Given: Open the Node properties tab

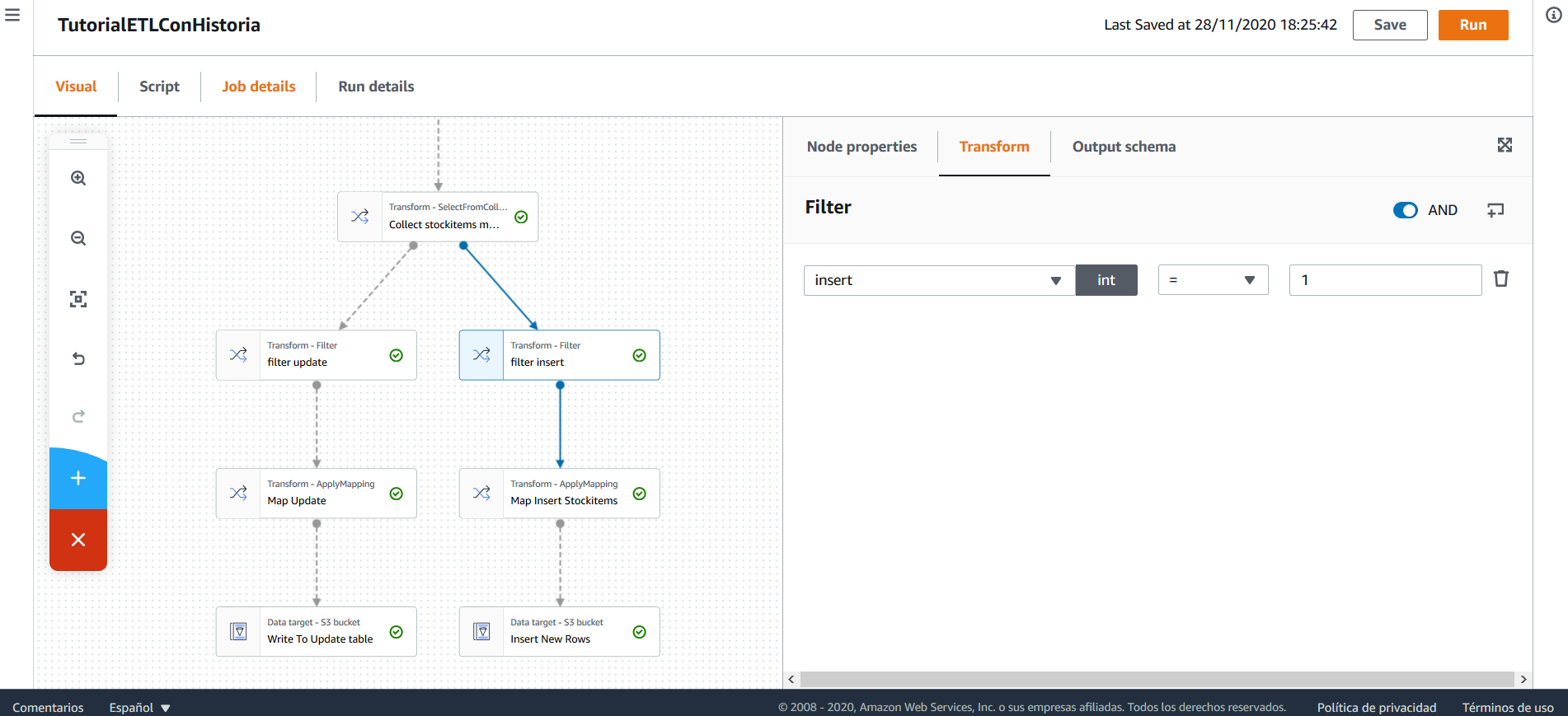Looking at the screenshot, I should click(x=861, y=147).
